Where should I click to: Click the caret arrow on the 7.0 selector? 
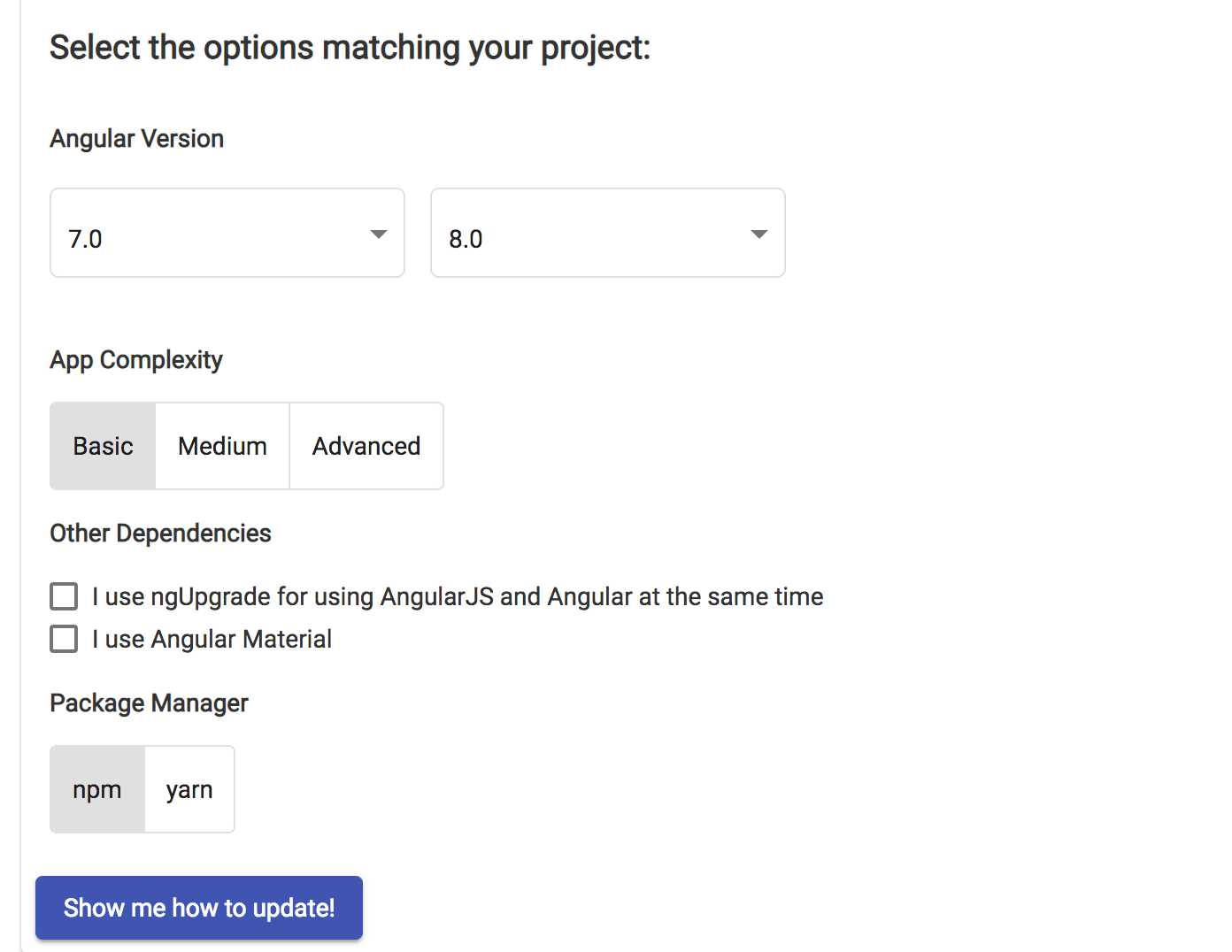[379, 234]
